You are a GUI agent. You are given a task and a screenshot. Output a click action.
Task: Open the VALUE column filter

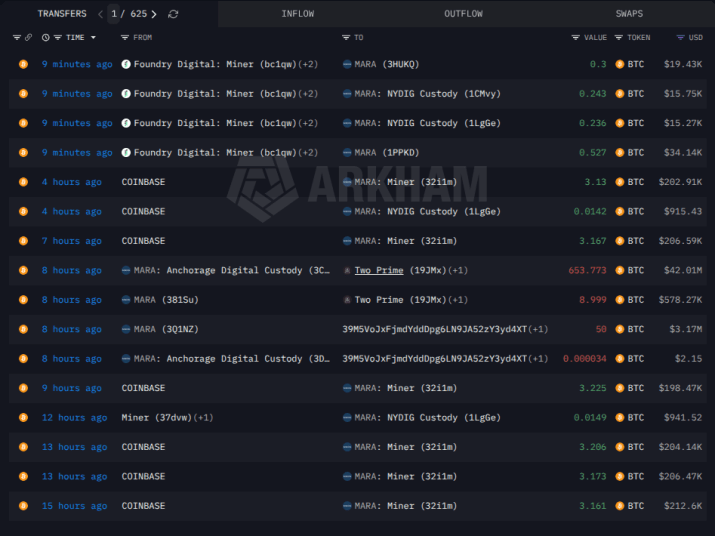coord(576,38)
